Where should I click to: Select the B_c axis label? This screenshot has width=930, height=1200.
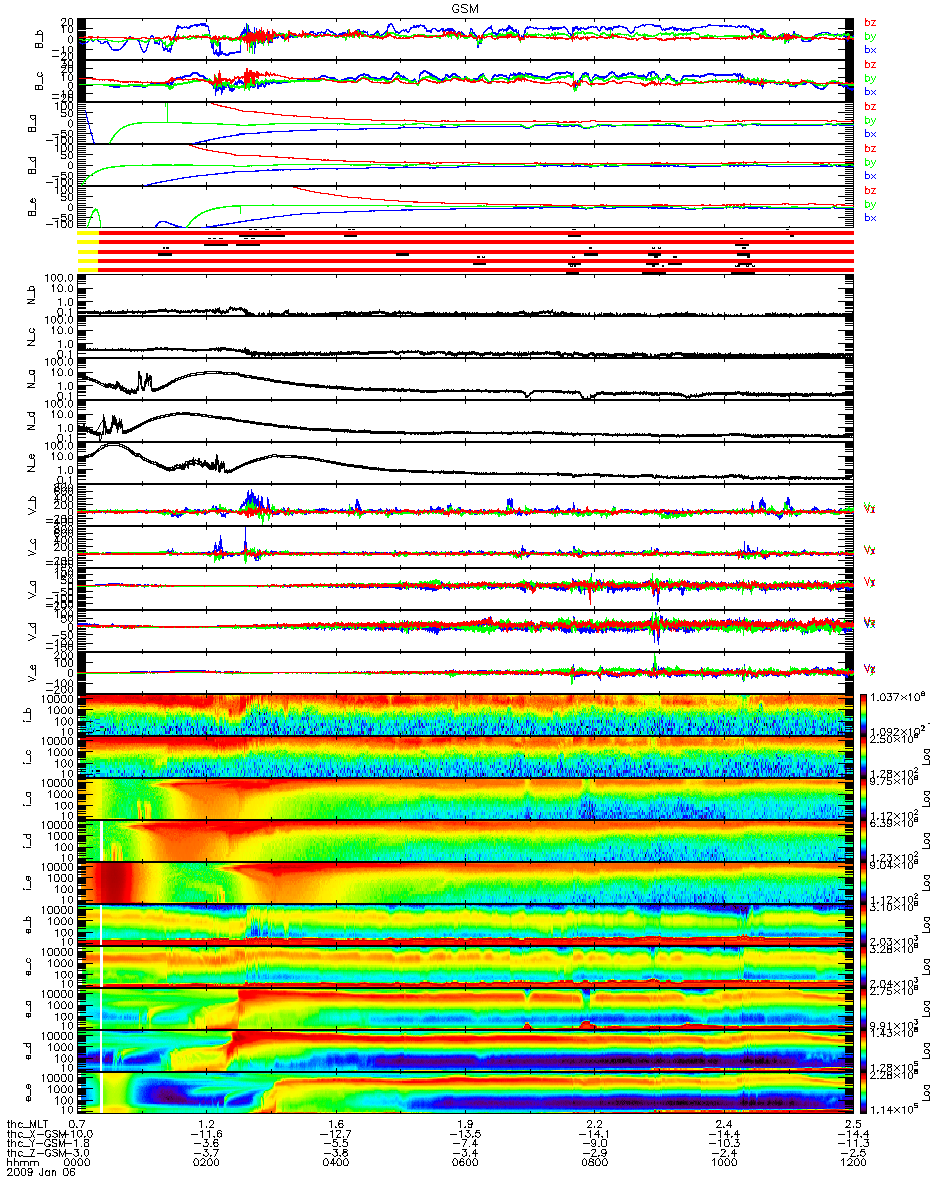(x=41, y=81)
